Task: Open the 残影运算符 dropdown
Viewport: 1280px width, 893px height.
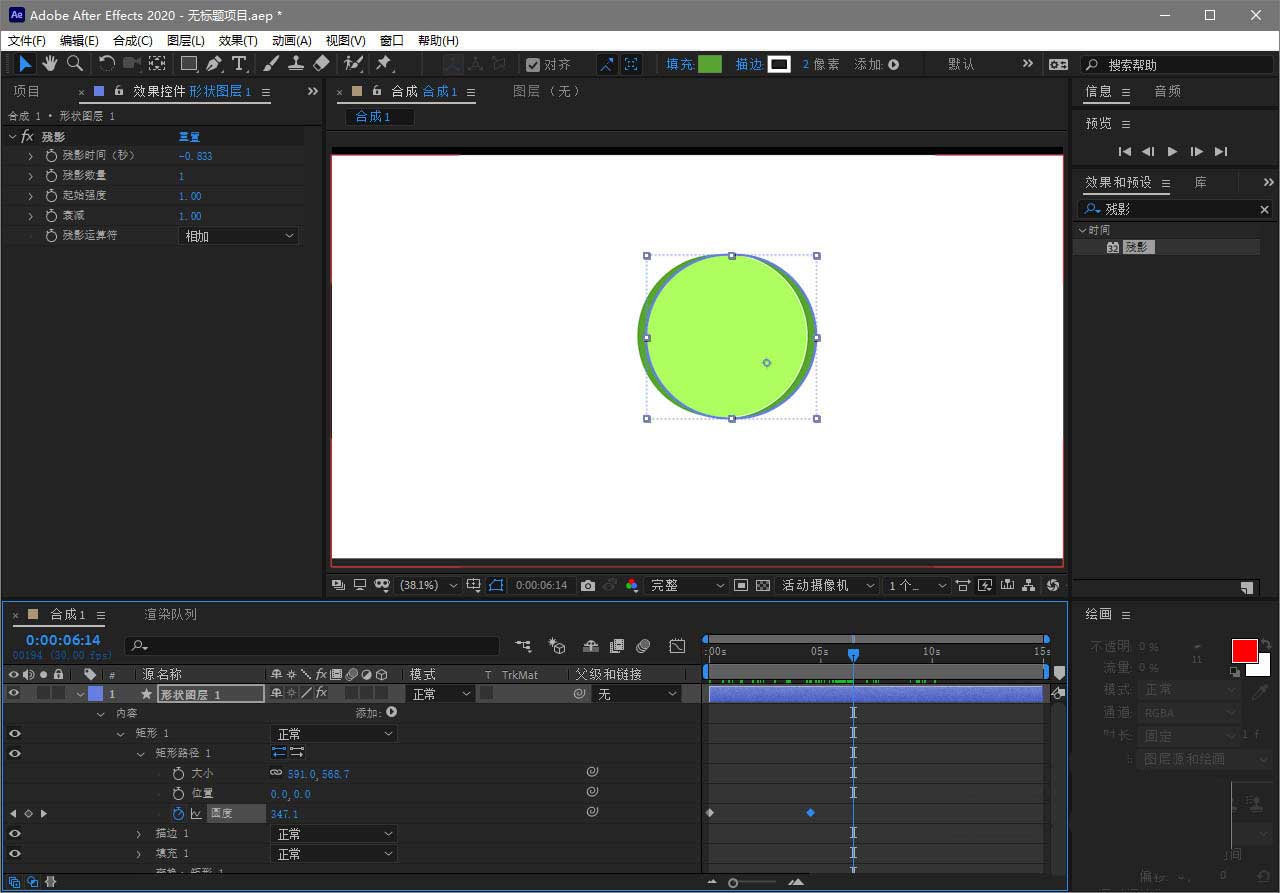Action: click(x=238, y=236)
